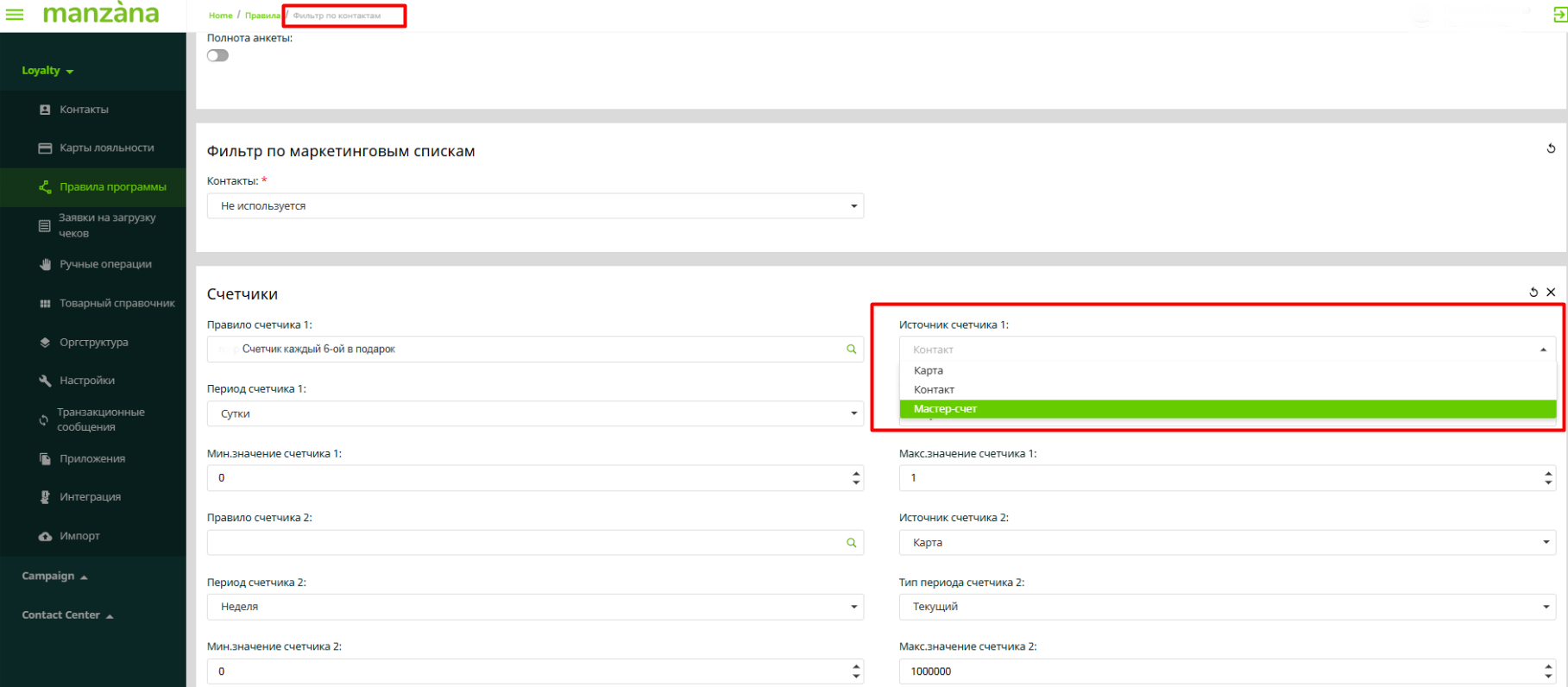Open Карты лояльности menu item

(106, 148)
